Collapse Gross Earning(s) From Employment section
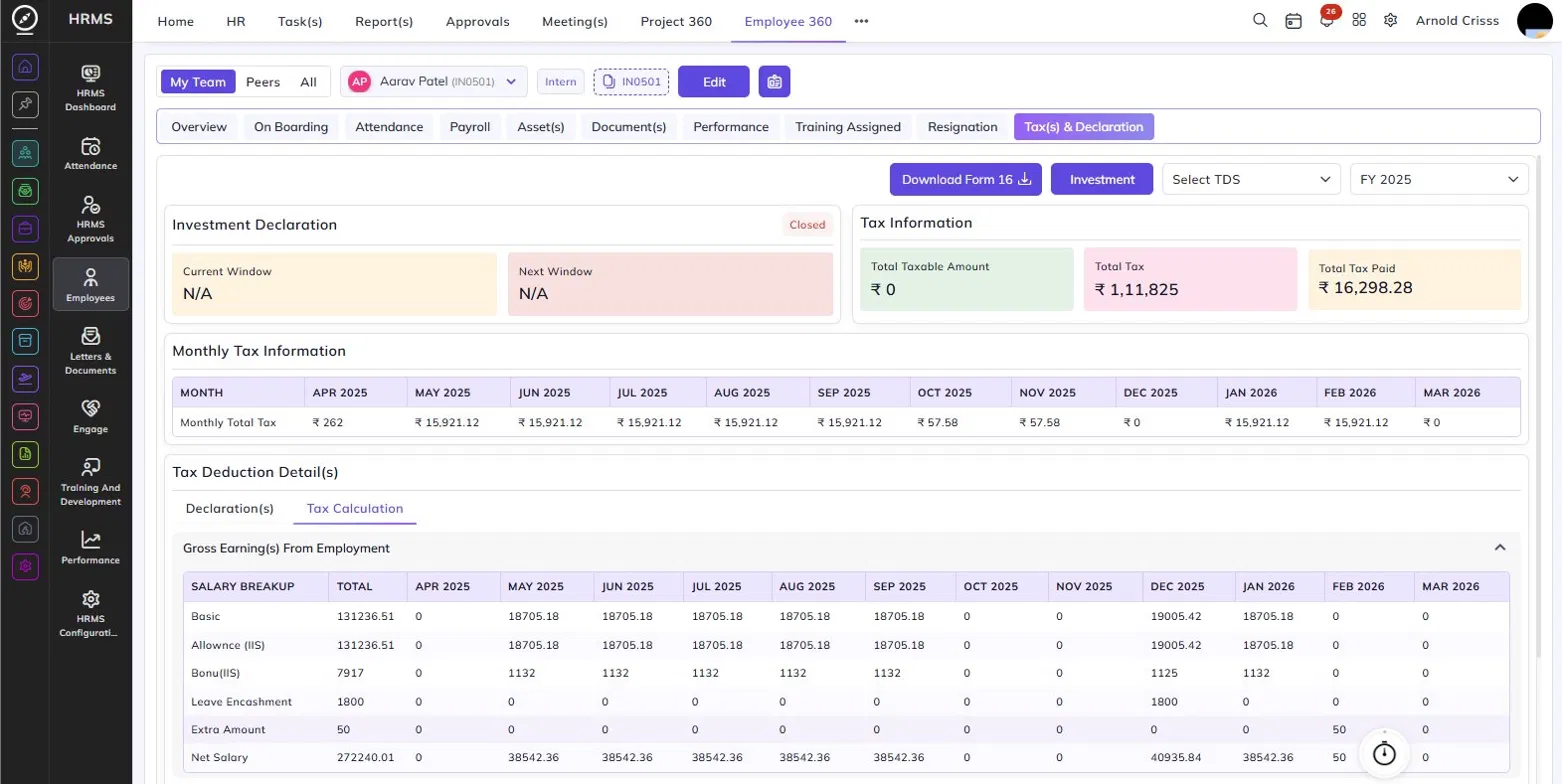Screen dimensions: 1562x784 1499,548
